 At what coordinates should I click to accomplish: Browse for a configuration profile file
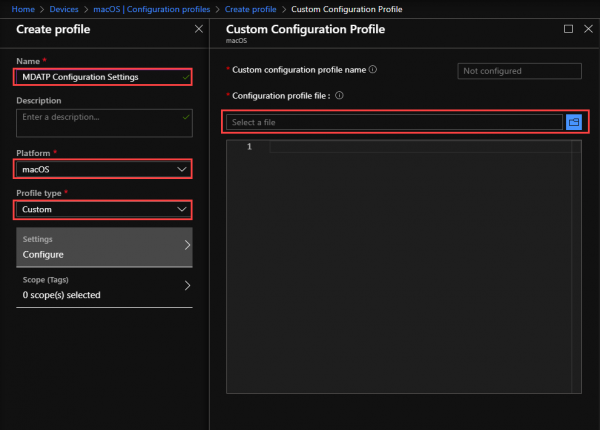[x=574, y=122]
